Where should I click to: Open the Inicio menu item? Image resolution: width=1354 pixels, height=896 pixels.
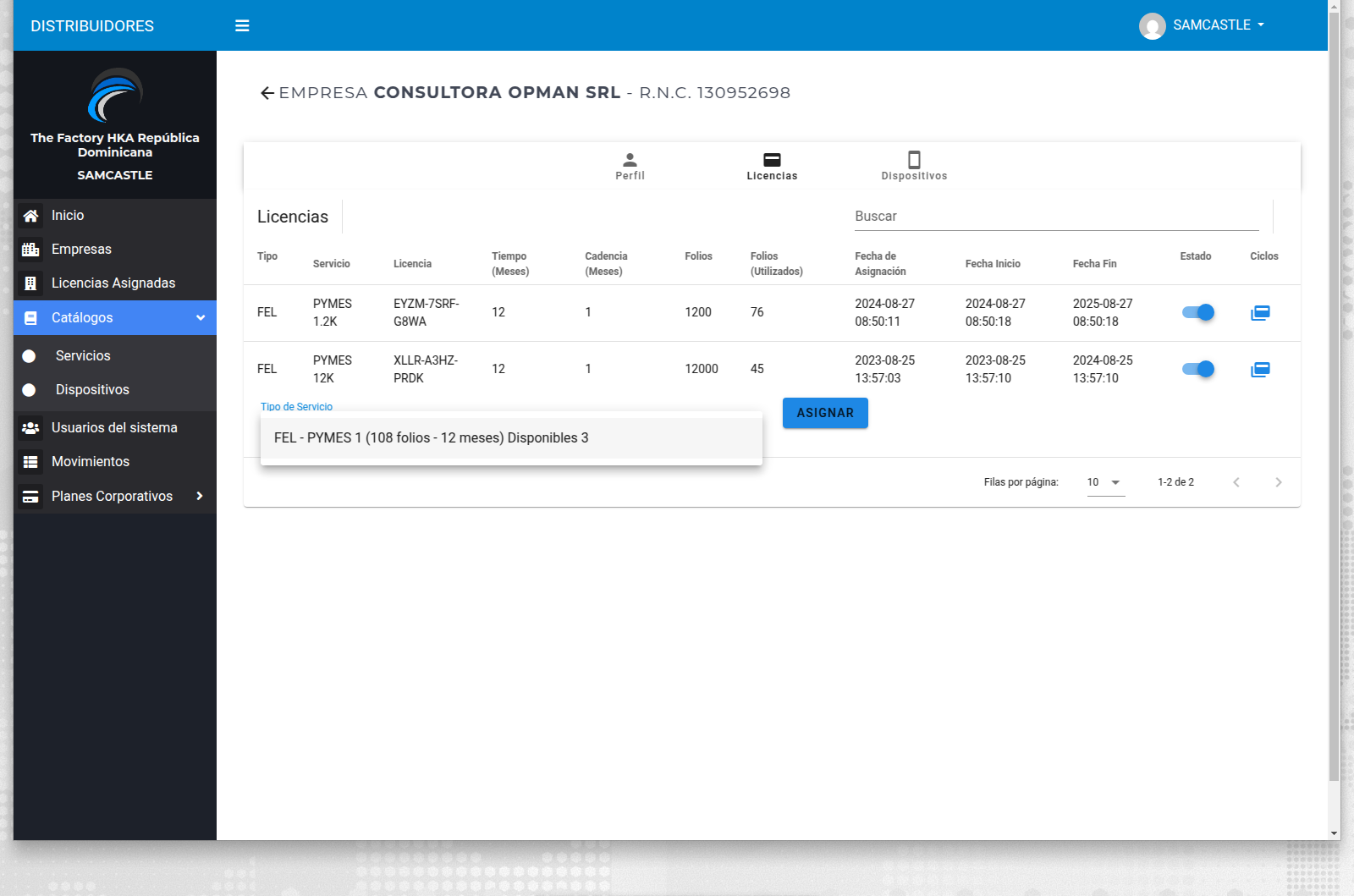[115, 216]
